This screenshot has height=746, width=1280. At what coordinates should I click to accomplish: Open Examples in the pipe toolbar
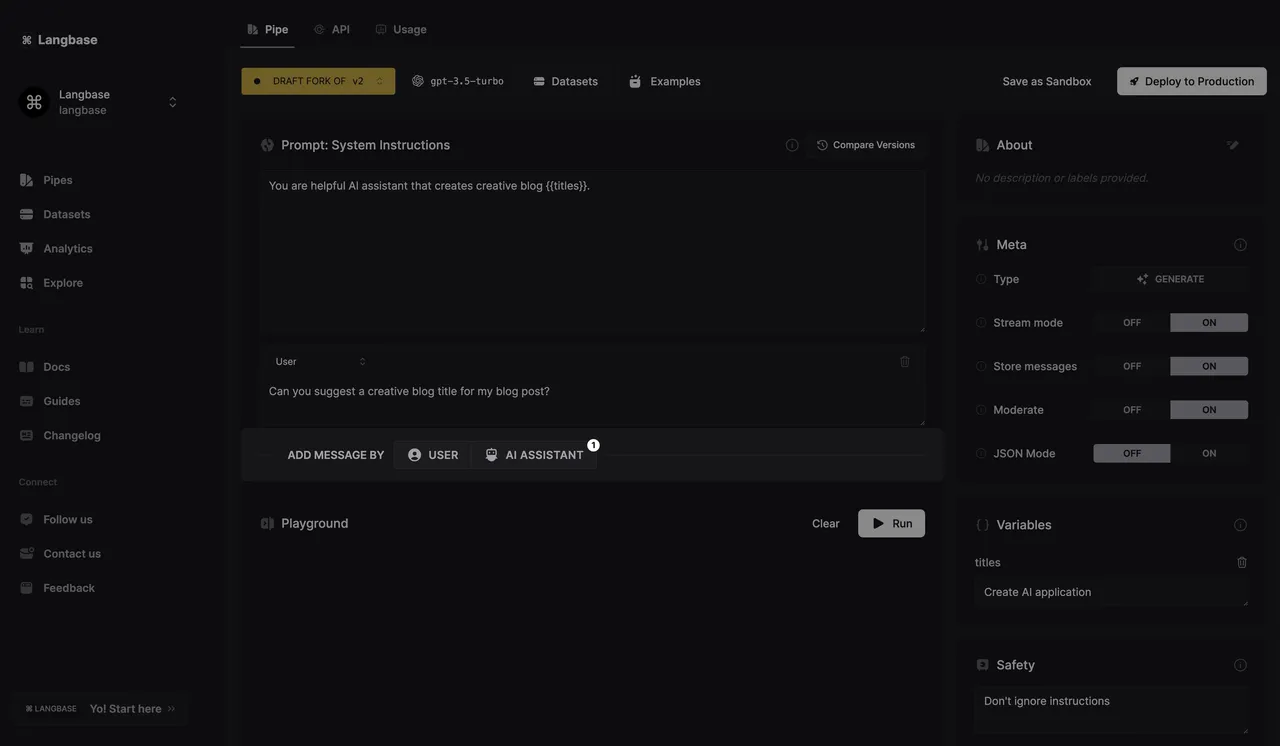[x=664, y=81]
